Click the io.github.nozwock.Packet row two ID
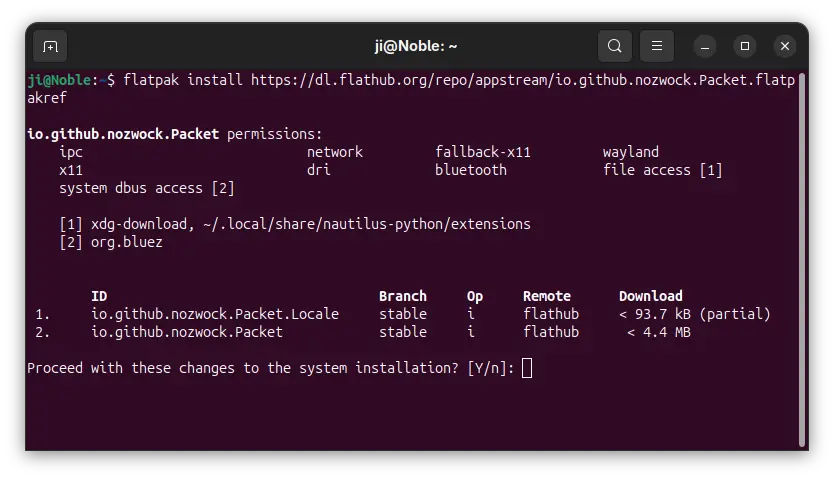Viewport: 834px width, 479px height. tap(187, 332)
